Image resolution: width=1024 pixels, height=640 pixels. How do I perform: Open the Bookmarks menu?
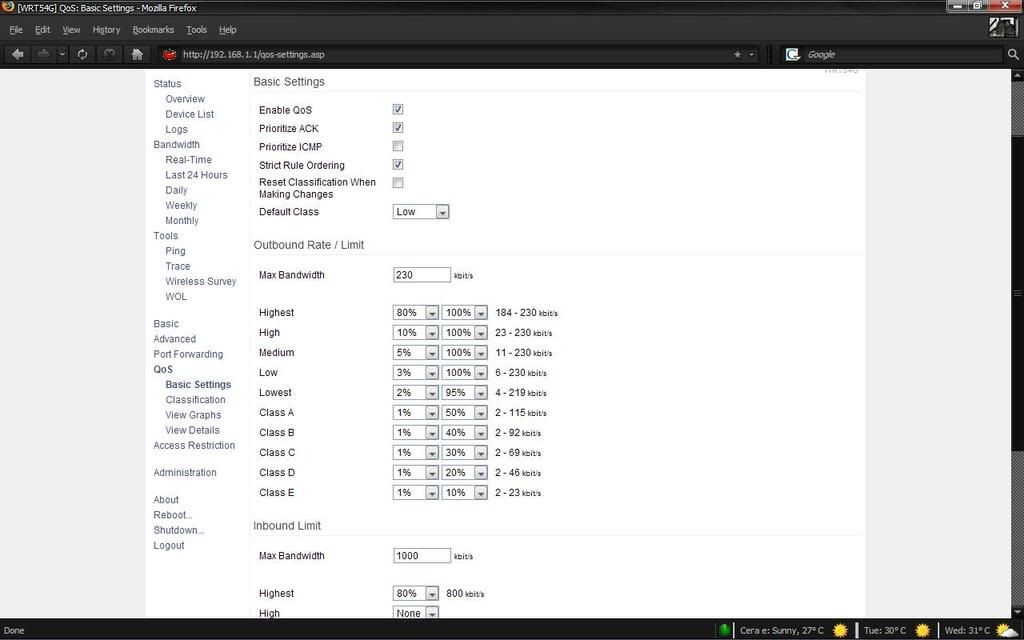(153, 30)
